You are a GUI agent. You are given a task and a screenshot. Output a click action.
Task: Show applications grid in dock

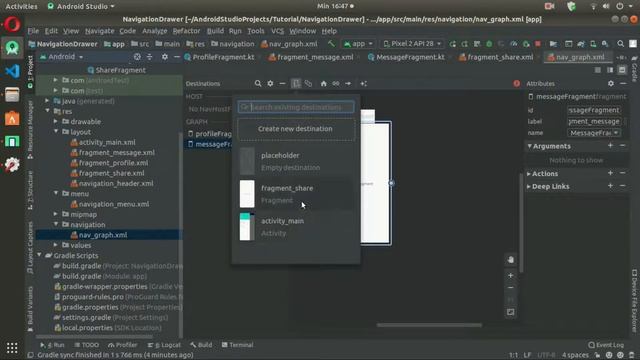[12, 348]
